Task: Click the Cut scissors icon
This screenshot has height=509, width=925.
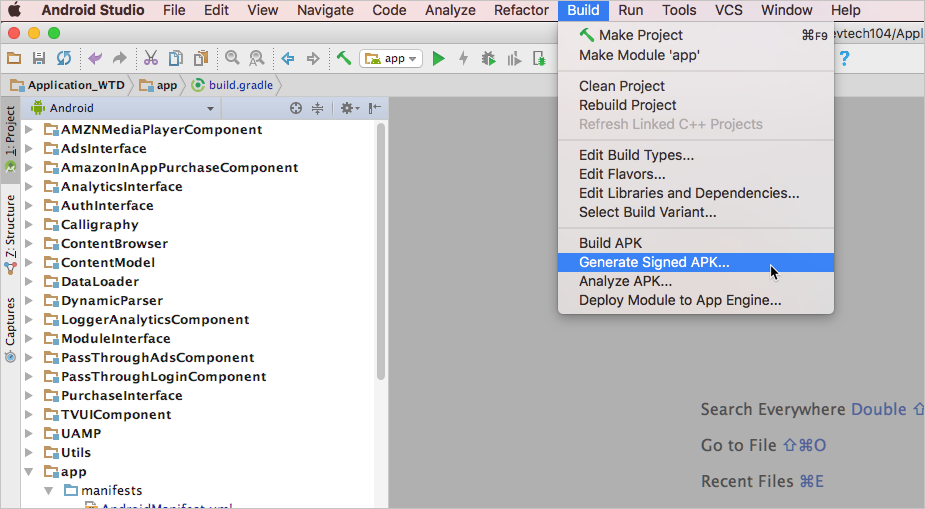Action: [151, 59]
